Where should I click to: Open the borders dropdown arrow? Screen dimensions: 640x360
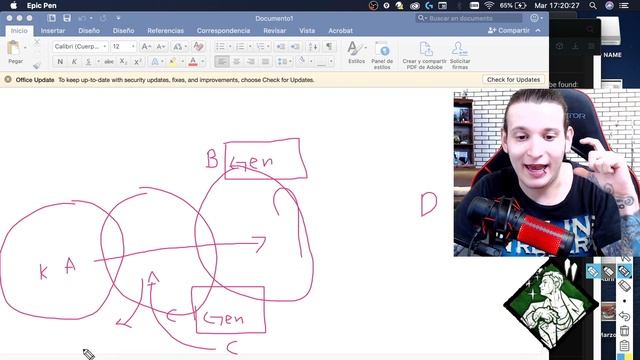tap(331, 62)
